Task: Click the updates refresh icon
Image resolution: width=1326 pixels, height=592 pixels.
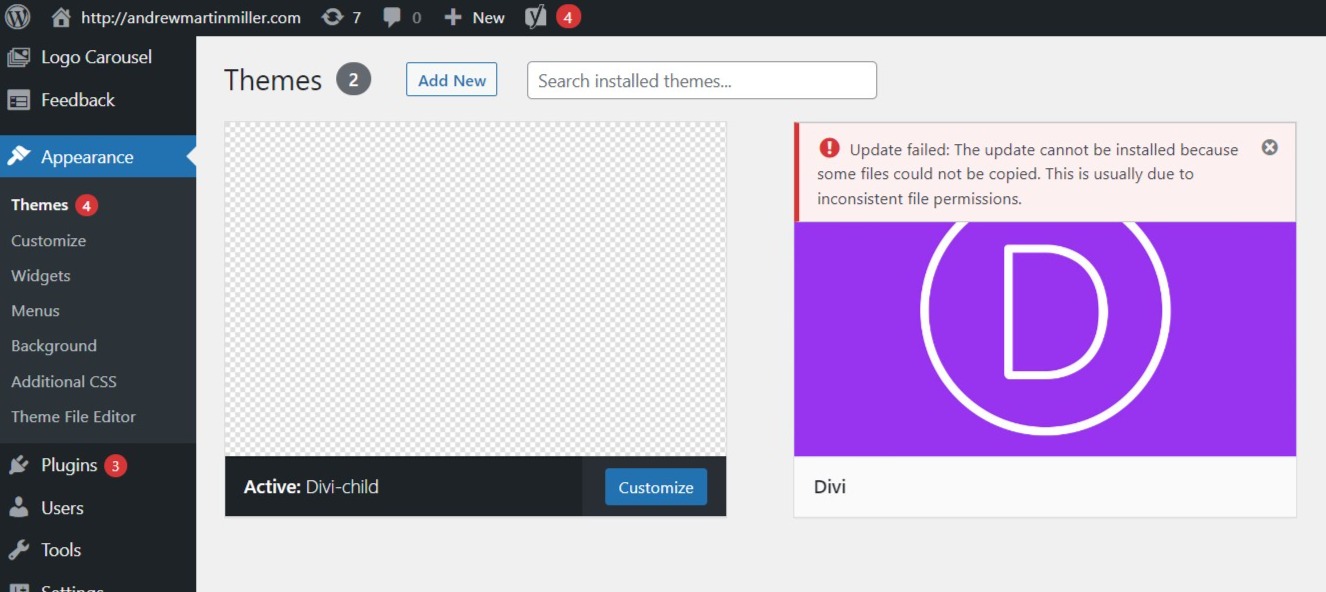Action: pos(332,17)
